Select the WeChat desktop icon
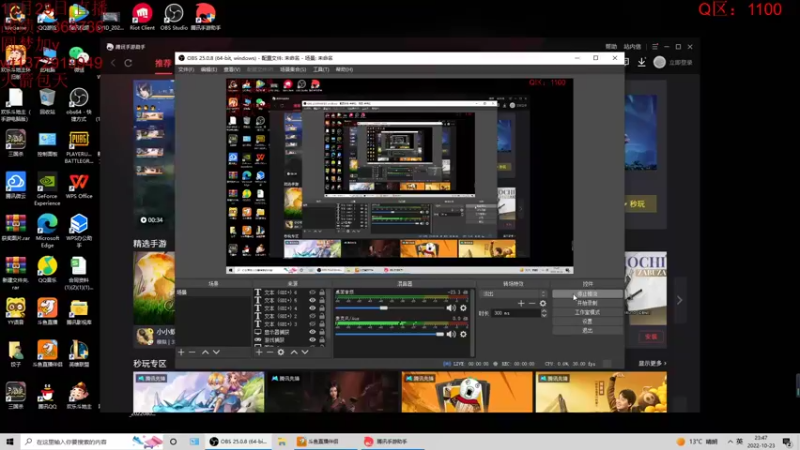 pyautogui.click(x=79, y=58)
